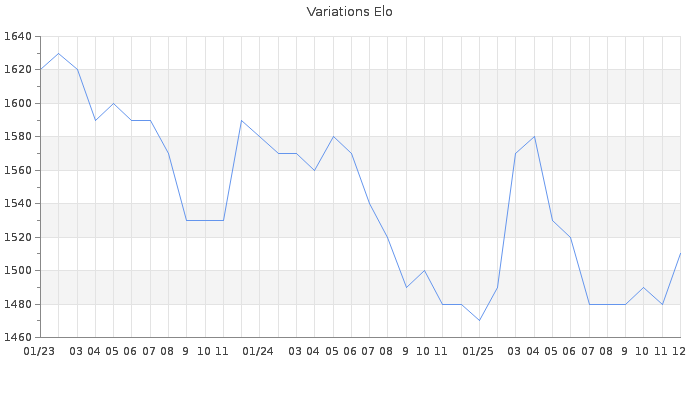Click the line's lowest point at 1470
The height and width of the screenshot is (400, 700).
[479, 320]
